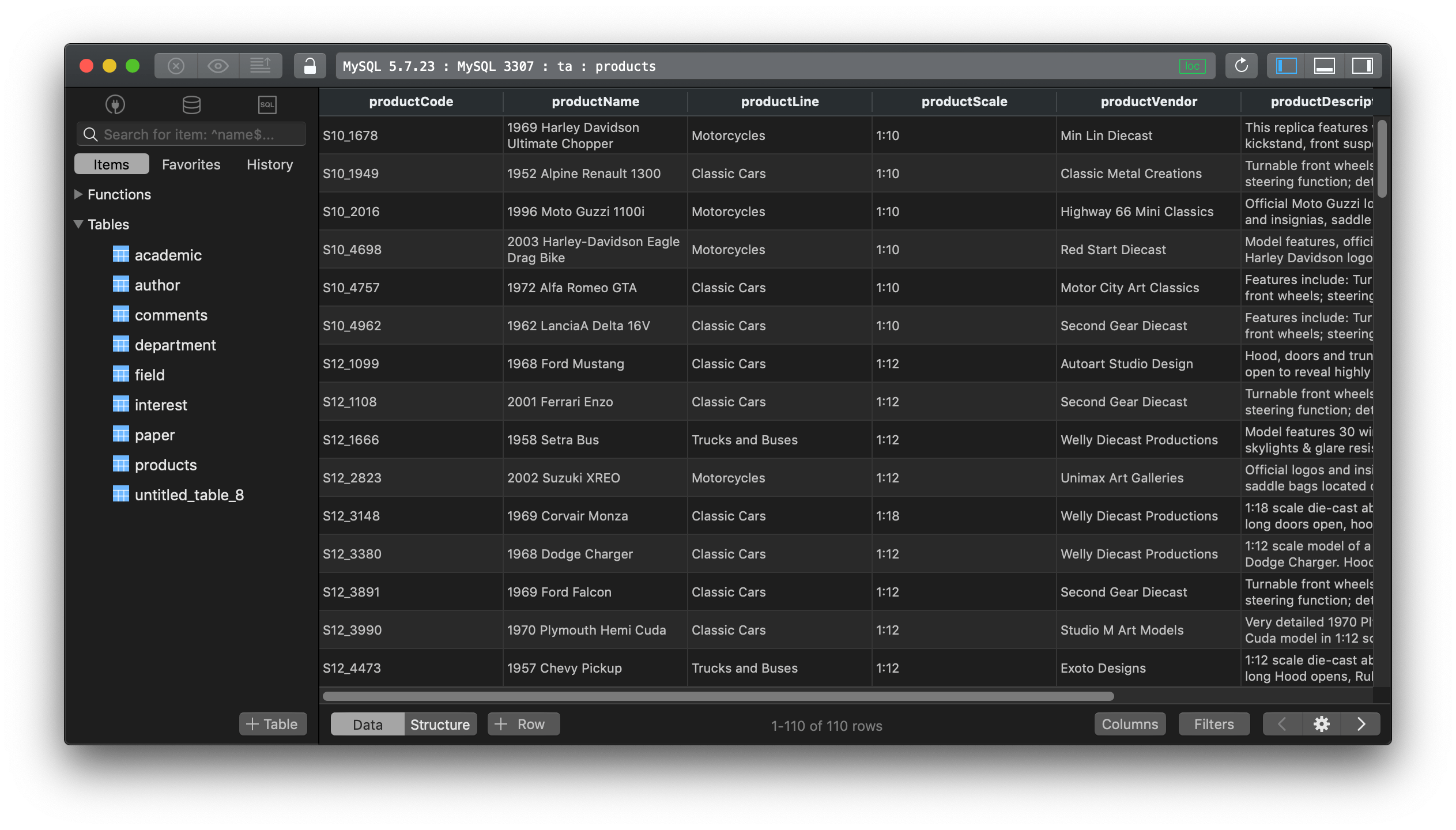
Task: Click the cancel X toolbar icon
Action: tap(176, 66)
